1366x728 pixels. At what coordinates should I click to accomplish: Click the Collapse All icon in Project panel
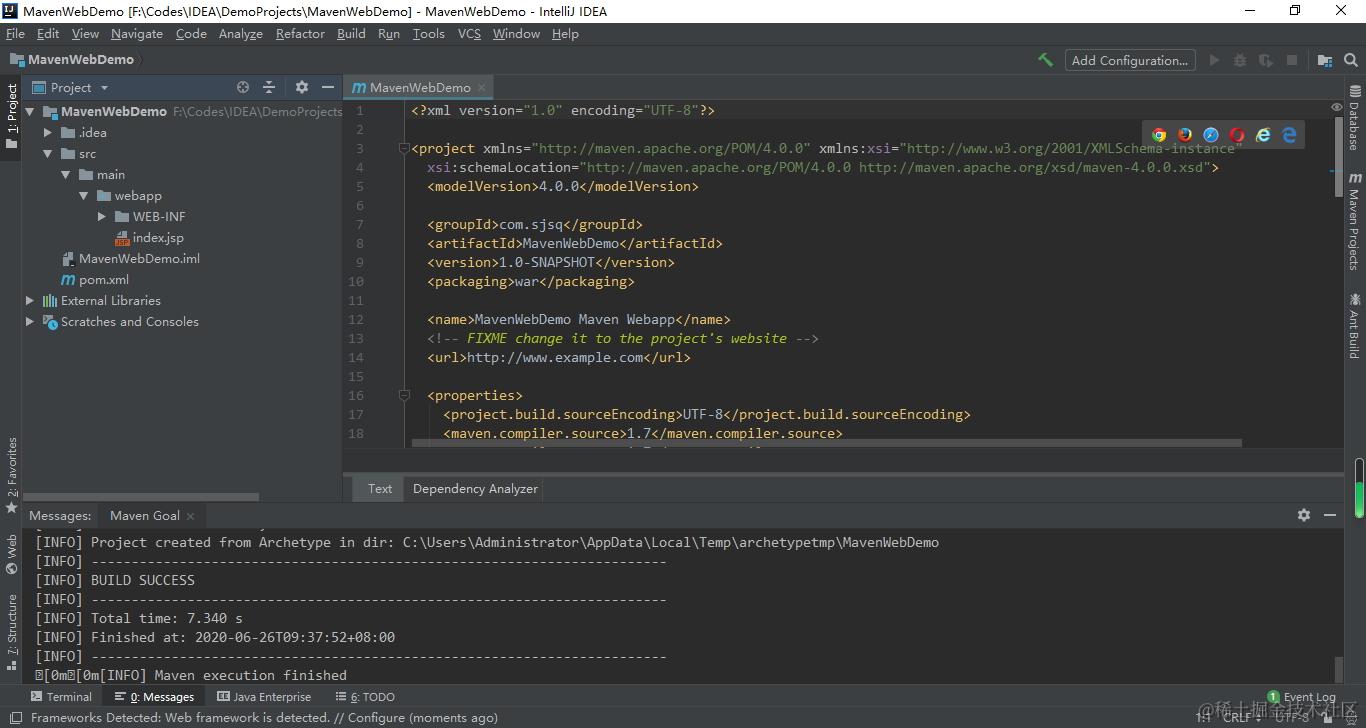(269, 87)
